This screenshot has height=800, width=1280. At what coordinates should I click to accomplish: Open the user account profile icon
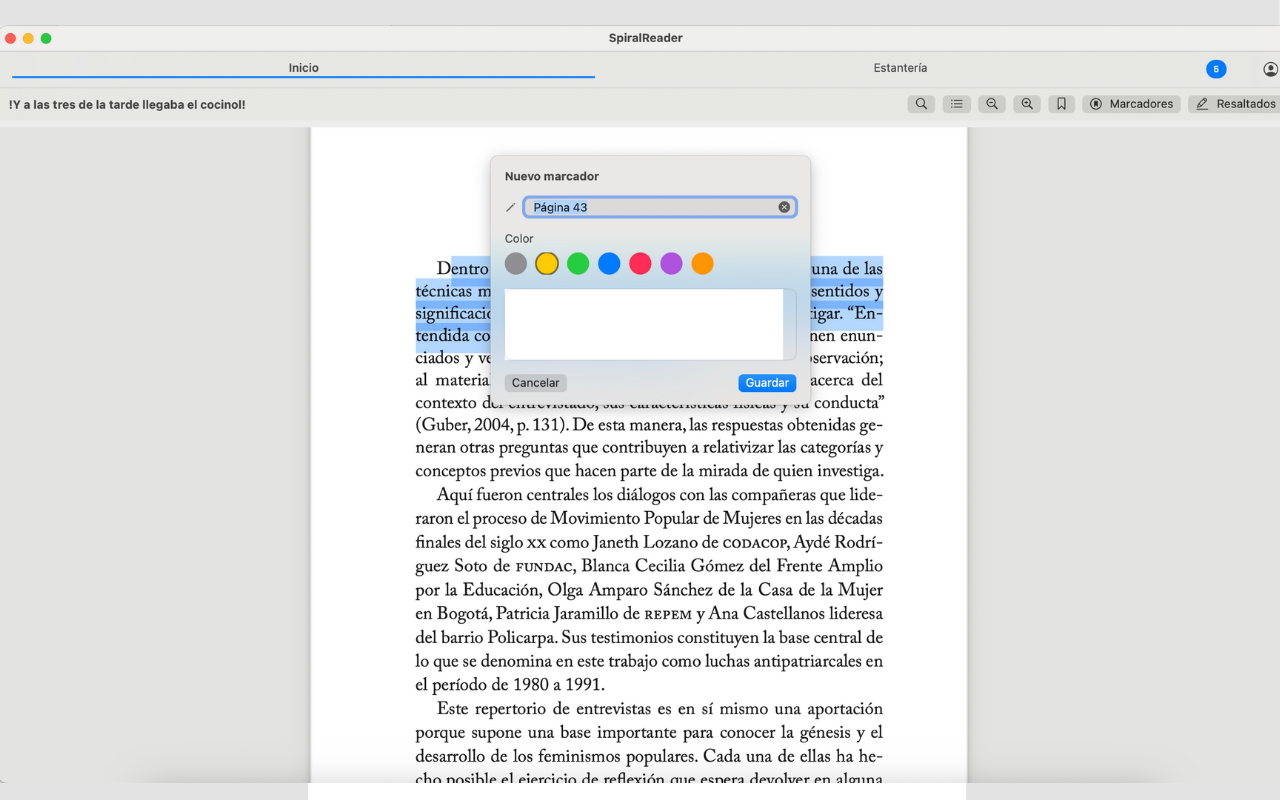(x=1270, y=69)
